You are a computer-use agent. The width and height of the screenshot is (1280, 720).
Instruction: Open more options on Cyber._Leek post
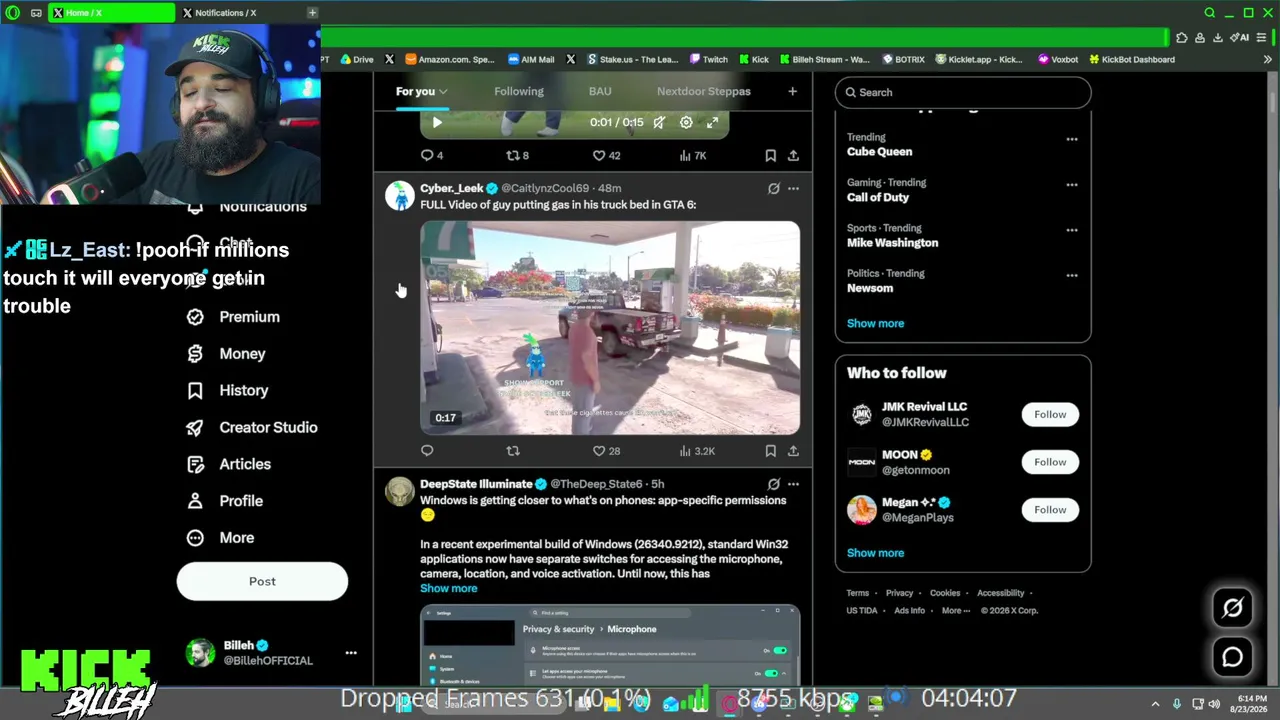point(793,188)
